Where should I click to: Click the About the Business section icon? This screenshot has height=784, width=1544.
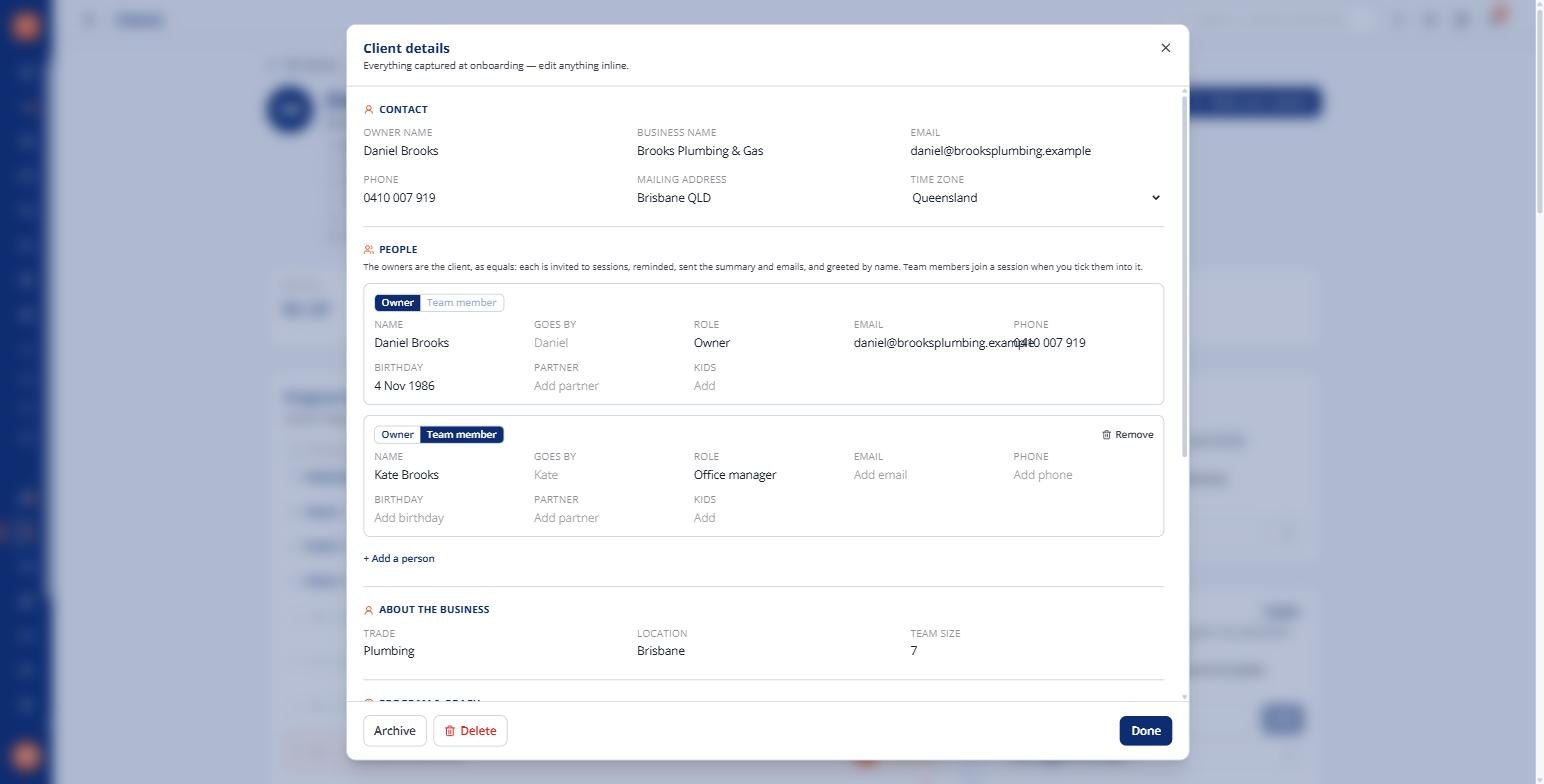[369, 610]
